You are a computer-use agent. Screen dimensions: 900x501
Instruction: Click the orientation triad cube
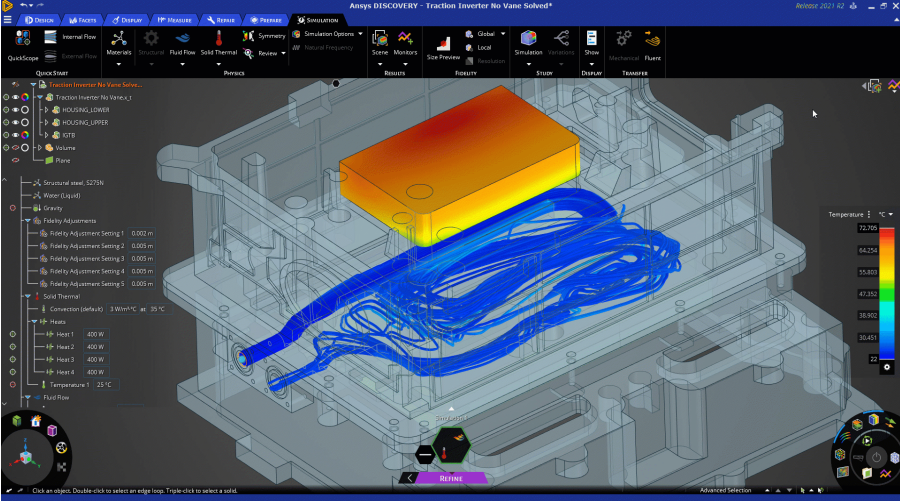[x=25, y=457]
